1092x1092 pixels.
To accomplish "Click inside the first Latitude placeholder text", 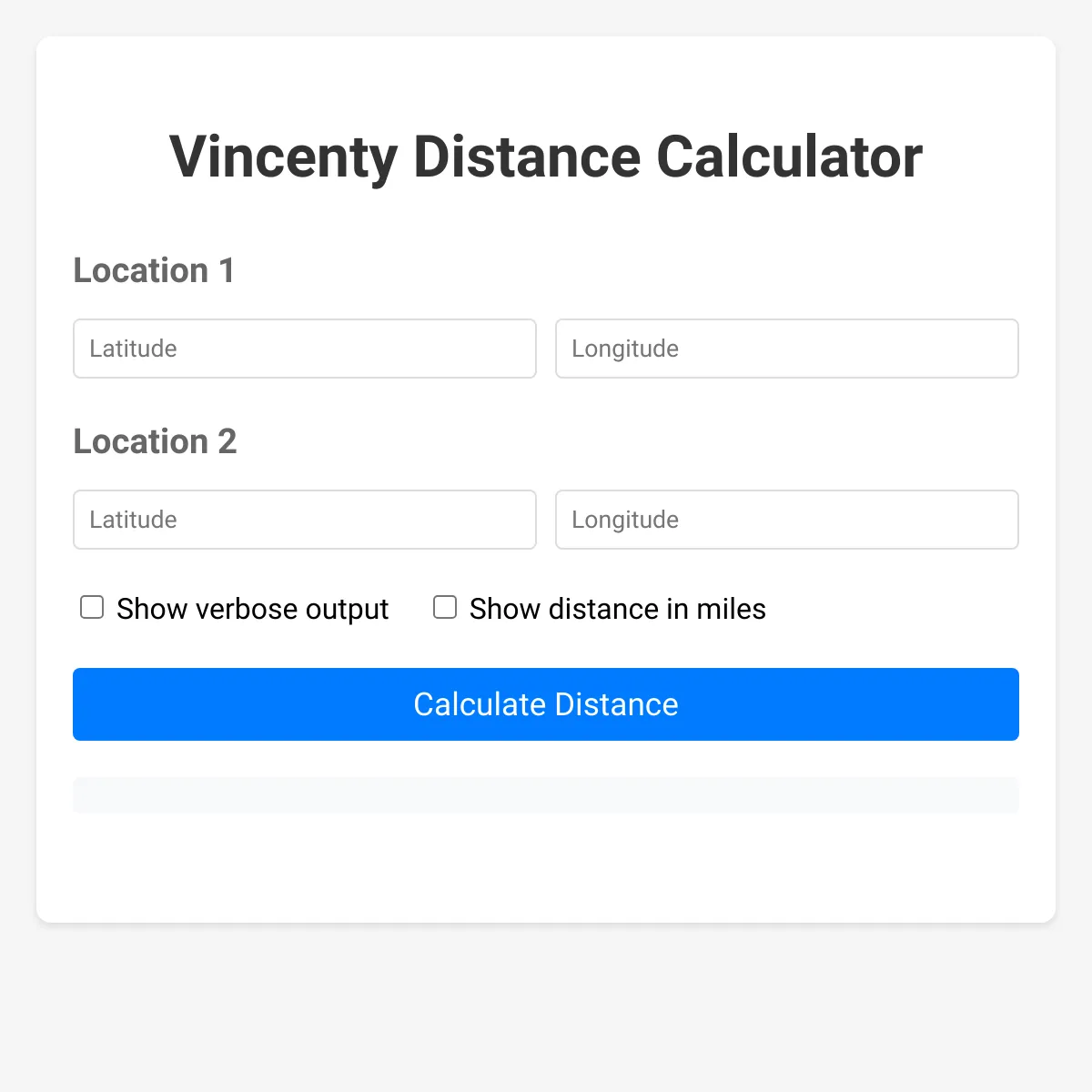I will 132,349.
